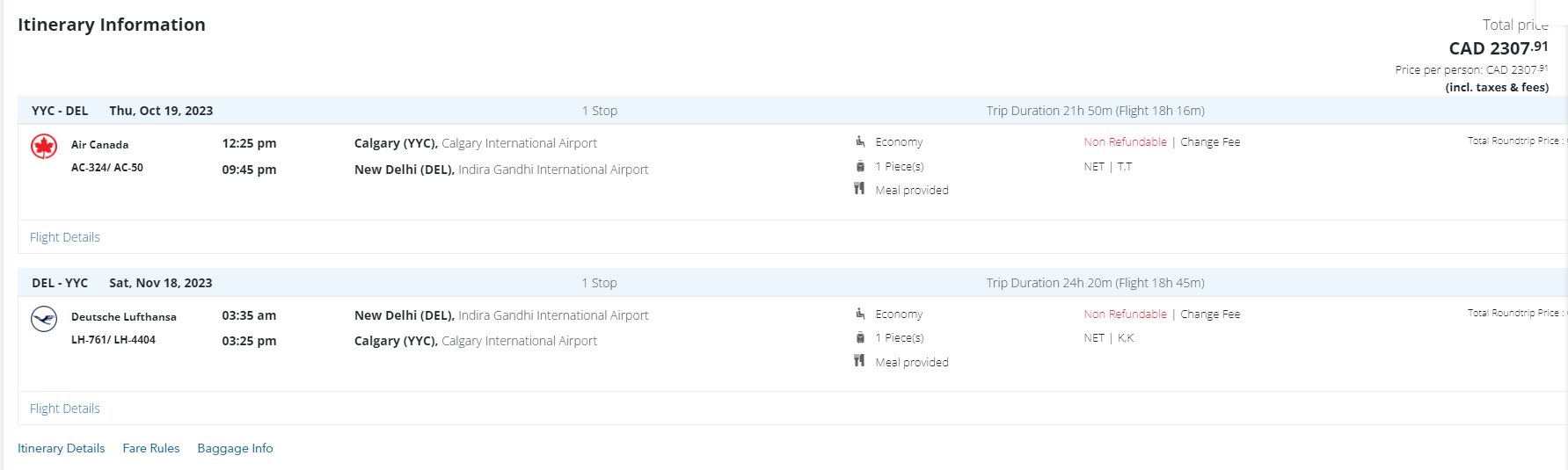Open the Itinerary Details tab
This screenshot has height=470, width=1568.
(62, 448)
